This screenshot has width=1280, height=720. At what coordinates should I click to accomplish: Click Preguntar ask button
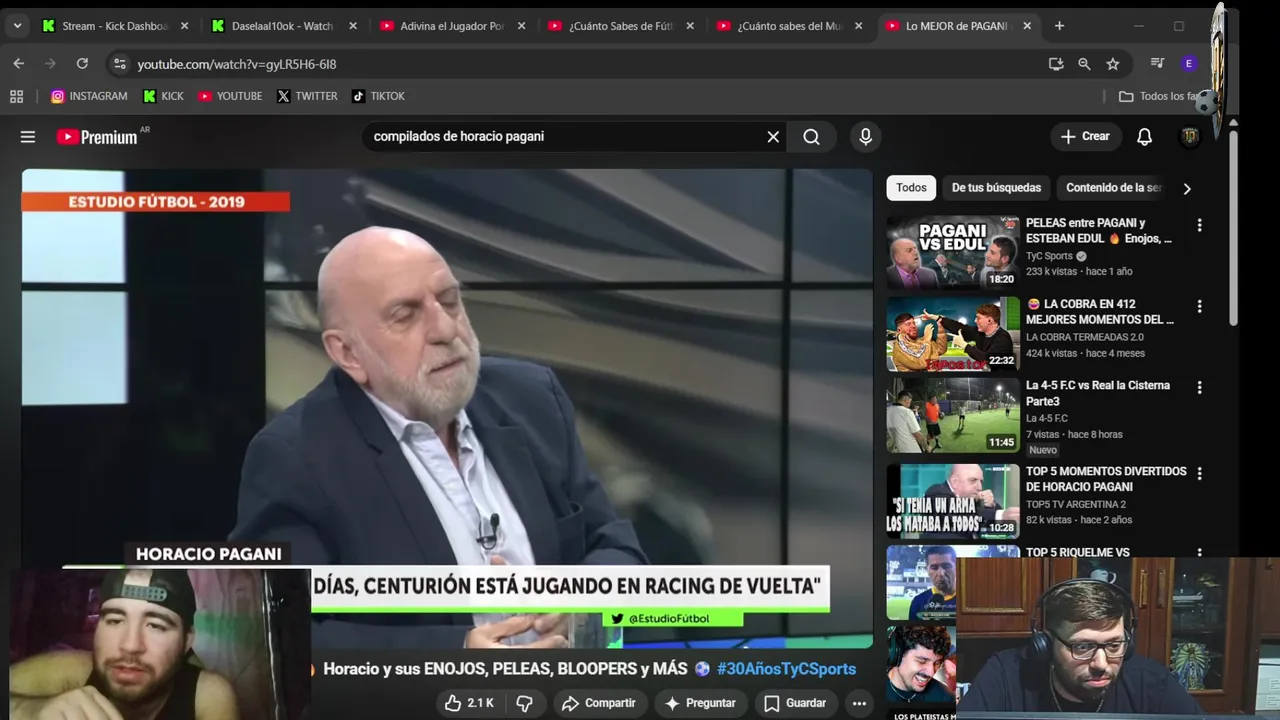coord(700,703)
